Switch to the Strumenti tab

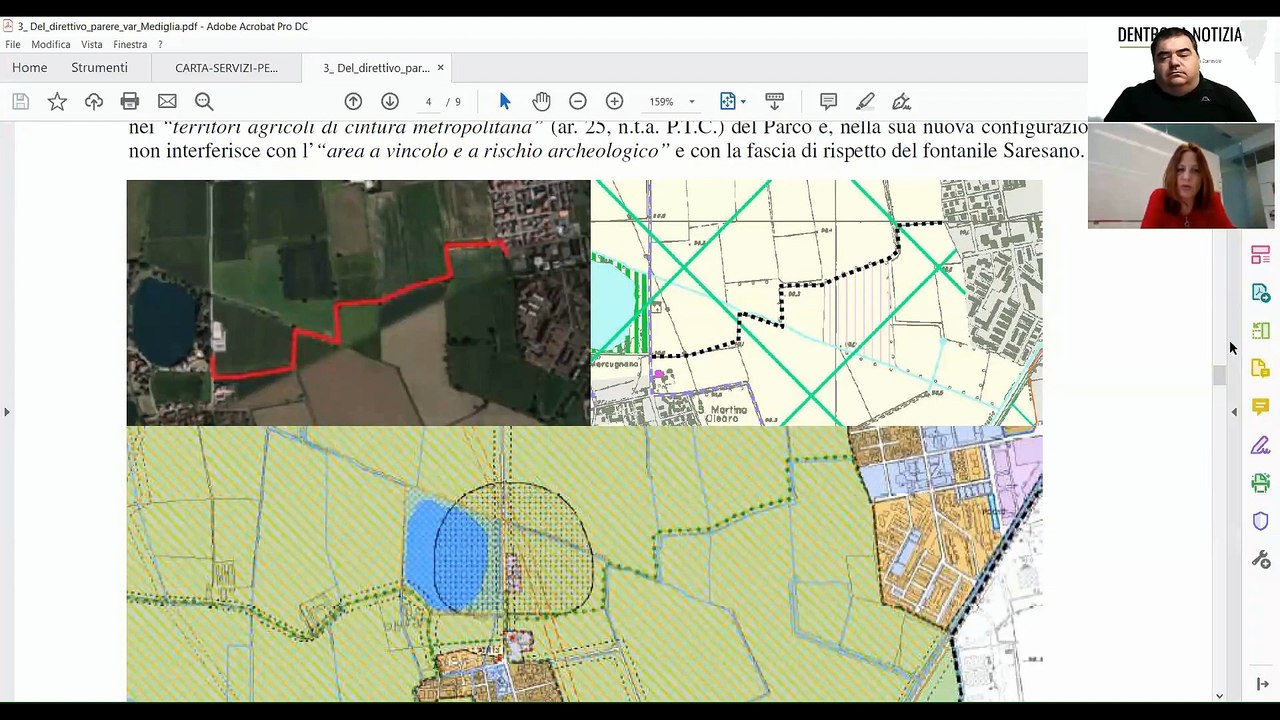99,67
